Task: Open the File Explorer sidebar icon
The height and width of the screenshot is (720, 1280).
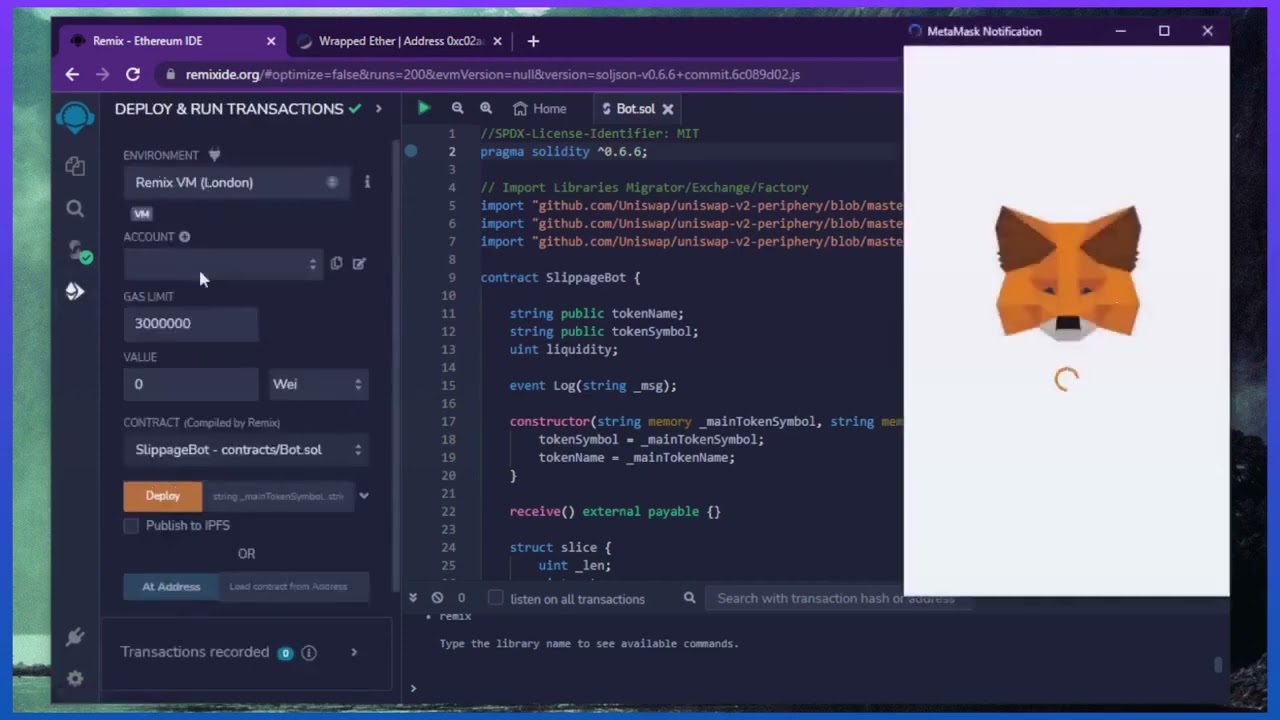Action: tap(75, 166)
